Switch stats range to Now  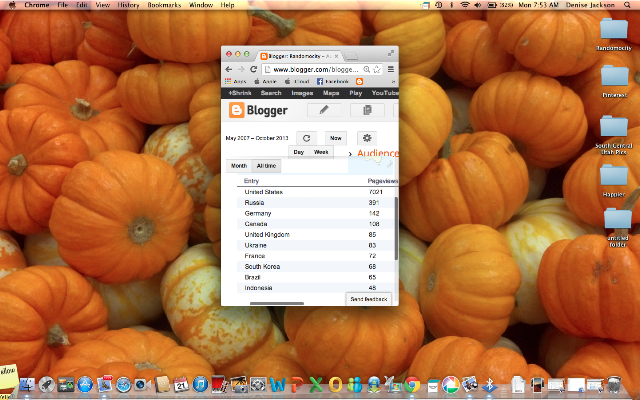click(x=336, y=138)
